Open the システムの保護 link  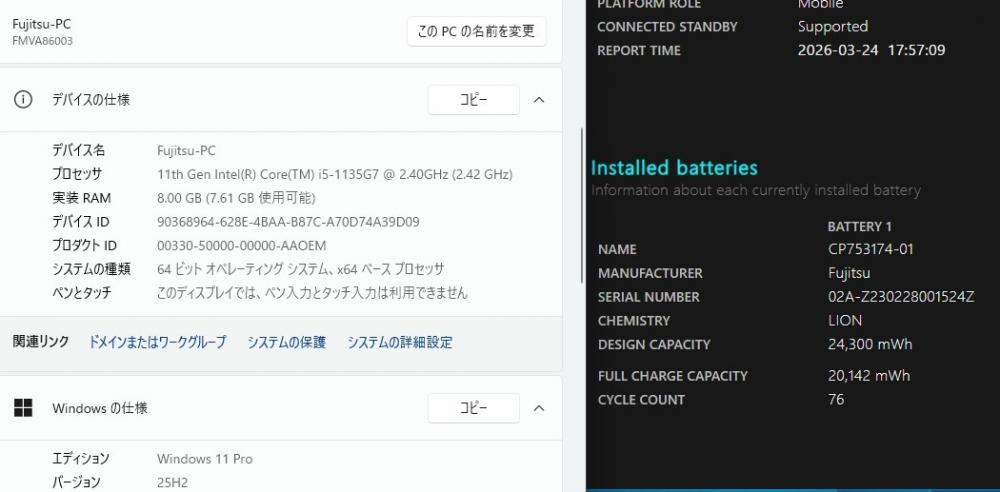pyautogui.click(x=287, y=342)
